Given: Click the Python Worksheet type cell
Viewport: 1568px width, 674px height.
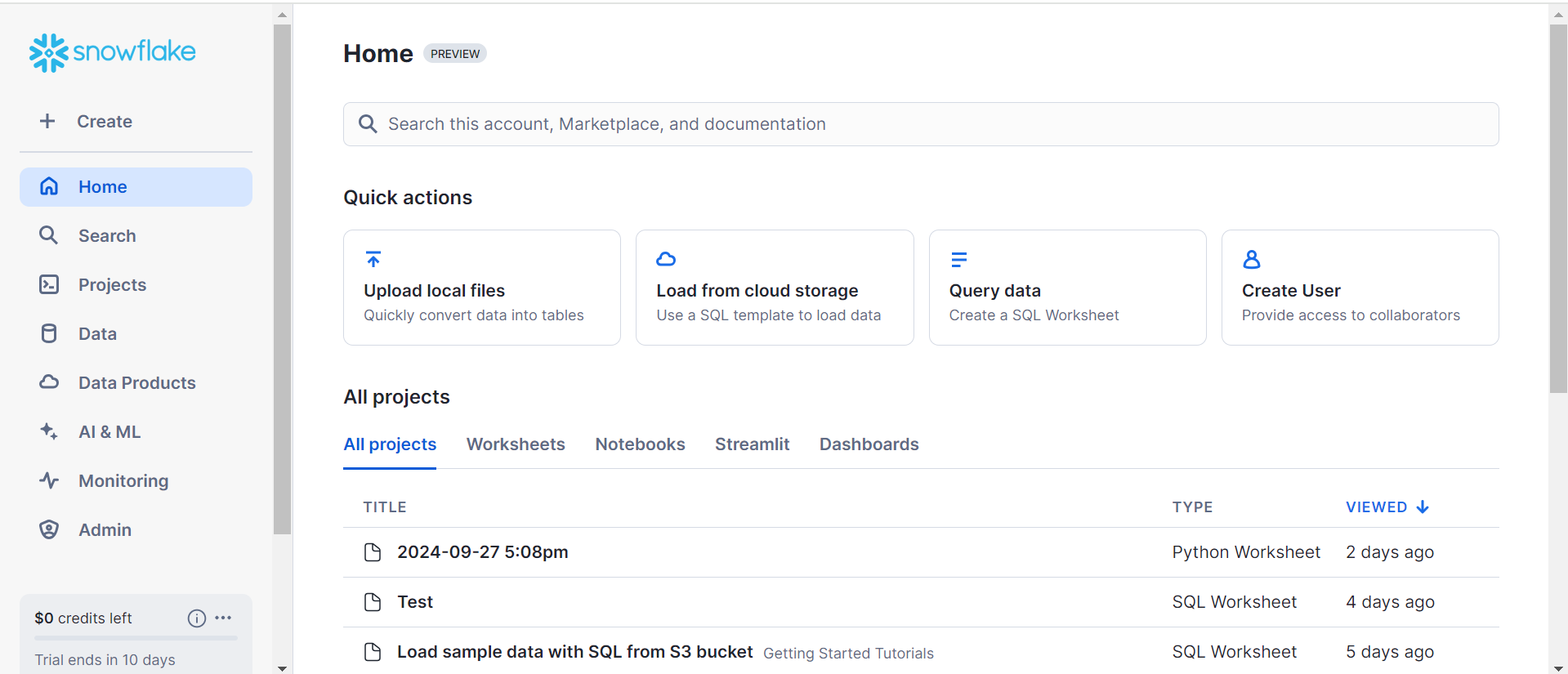Looking at the screenshot, I should [x=1246, y=552].
